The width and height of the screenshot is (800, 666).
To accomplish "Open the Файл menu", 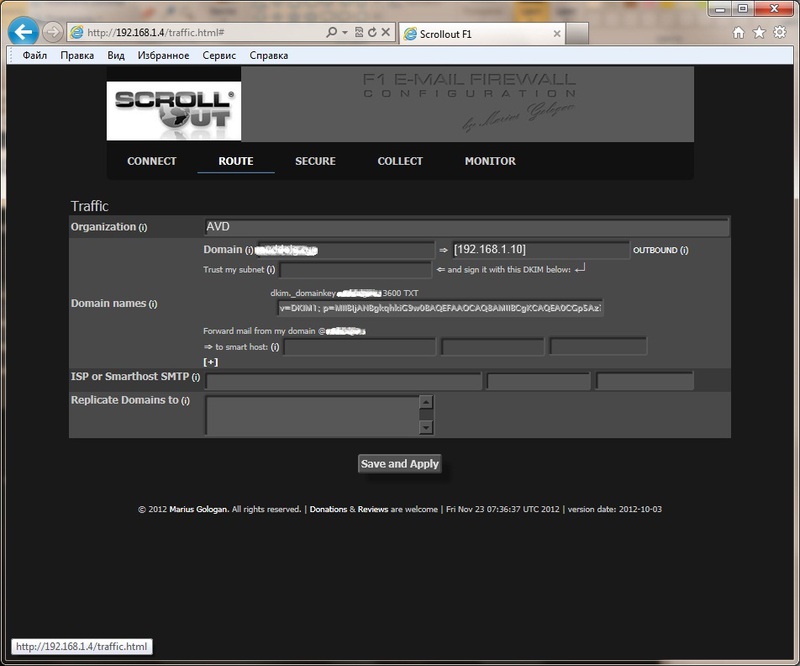I will (x=35, y=55).
